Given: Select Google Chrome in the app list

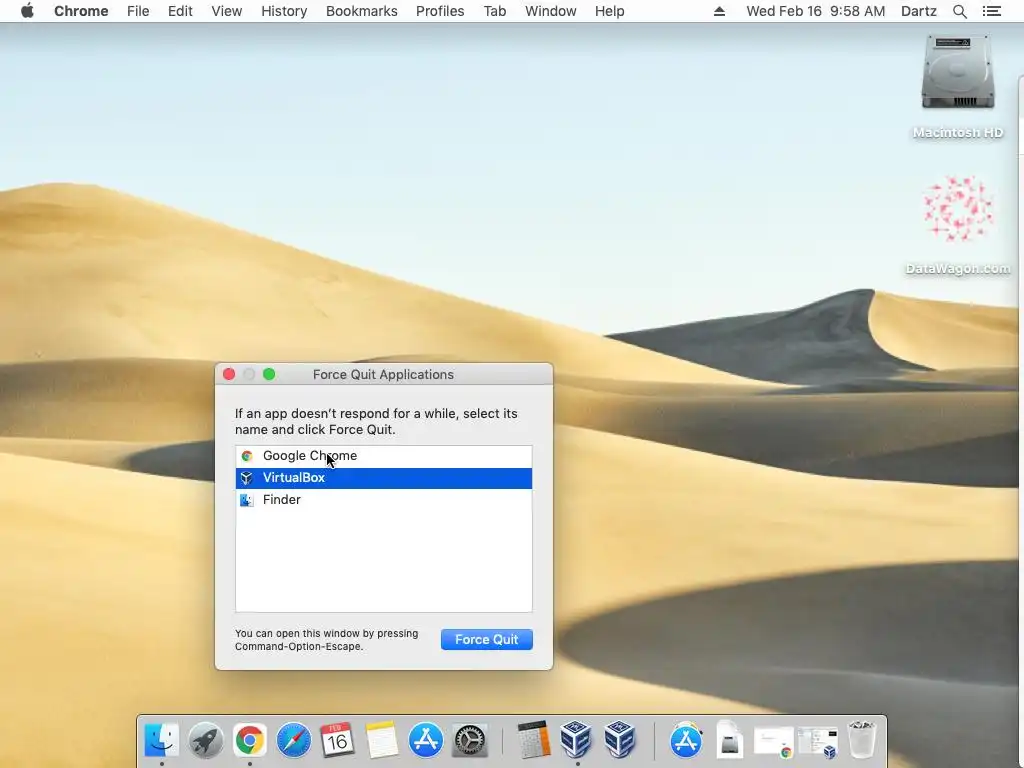Looking at the screenshot, I should (383, 456).
